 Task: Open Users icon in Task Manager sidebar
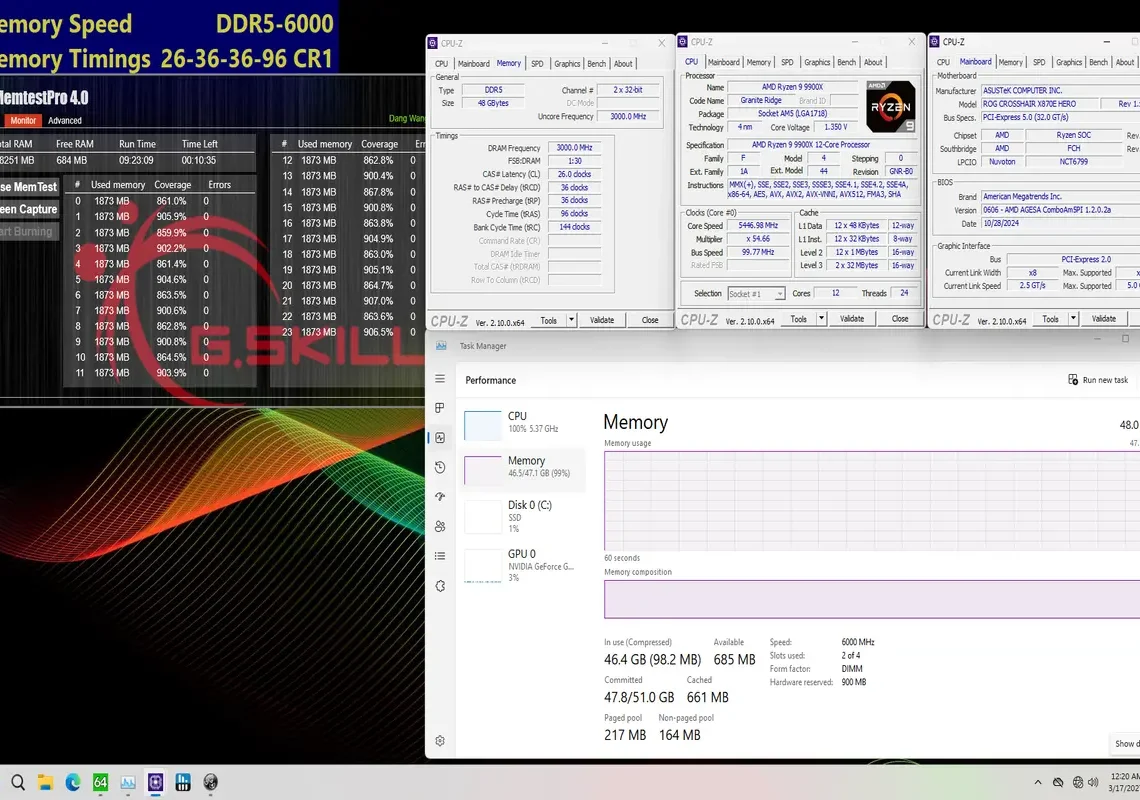[x=440, y=527]
